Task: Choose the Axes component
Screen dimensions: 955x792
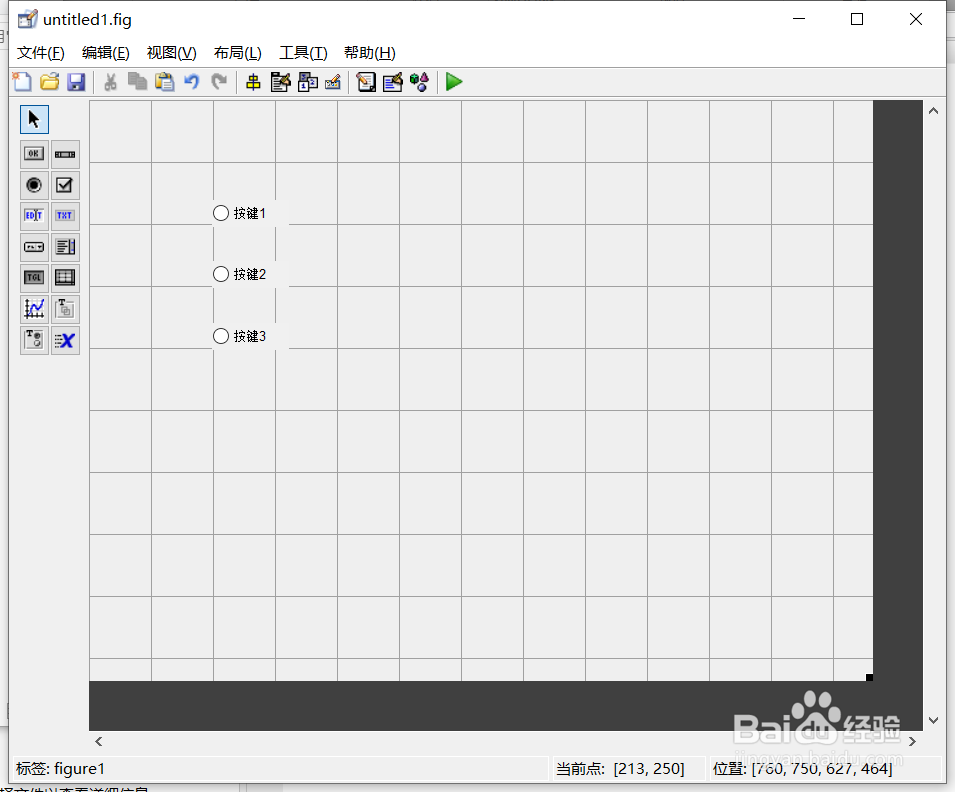Action: (34, 309)
